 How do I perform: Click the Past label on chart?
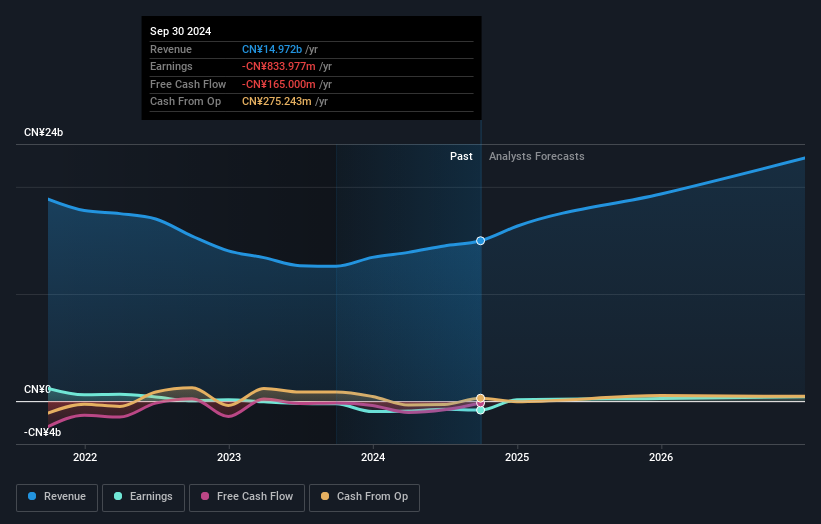click(x=461, y=156)
